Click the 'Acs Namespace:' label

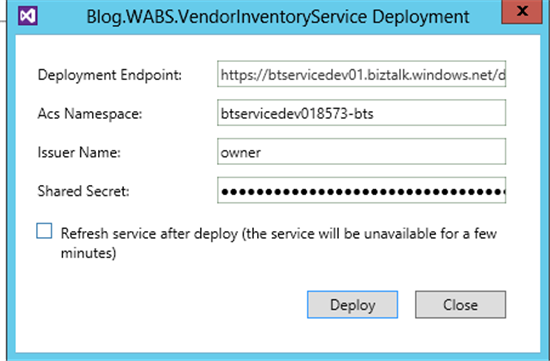pos(90,114)
